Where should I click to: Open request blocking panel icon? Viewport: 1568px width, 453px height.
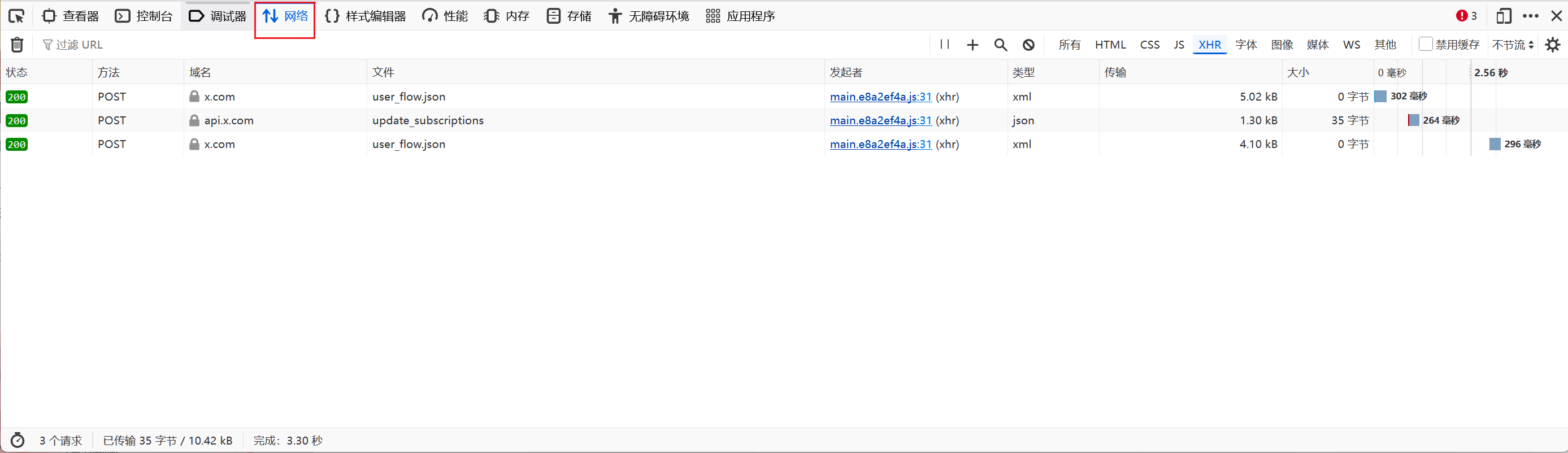[x=1028, y=45]
